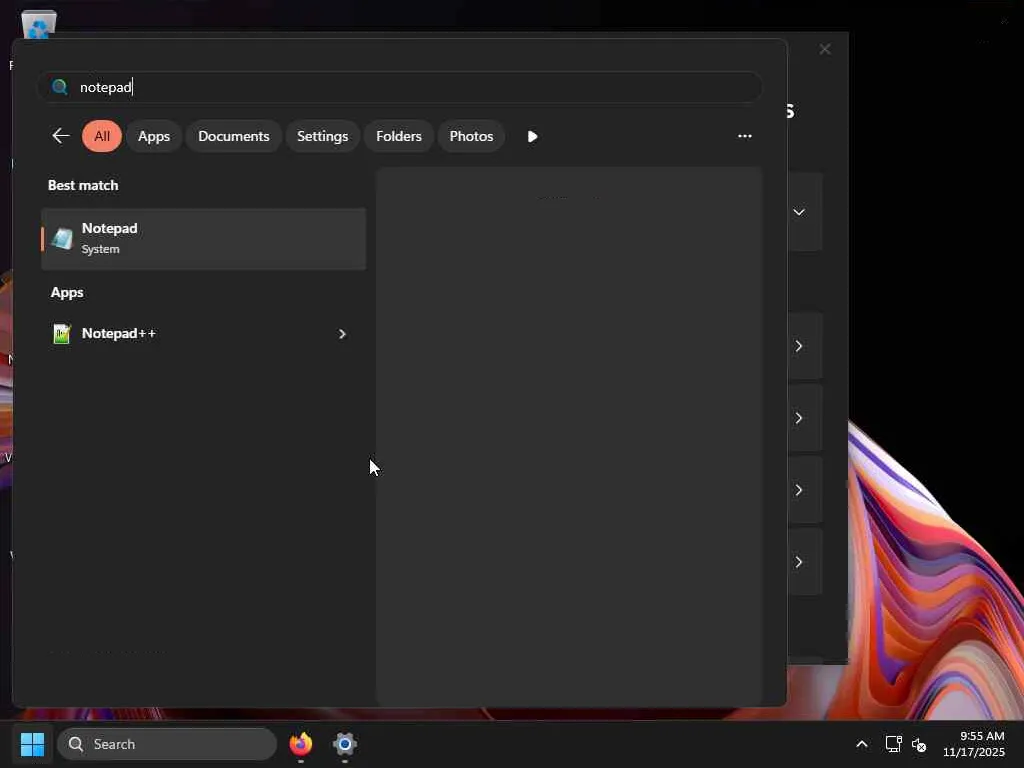Screen dimensions: 1024x768
Task: Switch to the Folders filter tab
Action: point(399,136)
